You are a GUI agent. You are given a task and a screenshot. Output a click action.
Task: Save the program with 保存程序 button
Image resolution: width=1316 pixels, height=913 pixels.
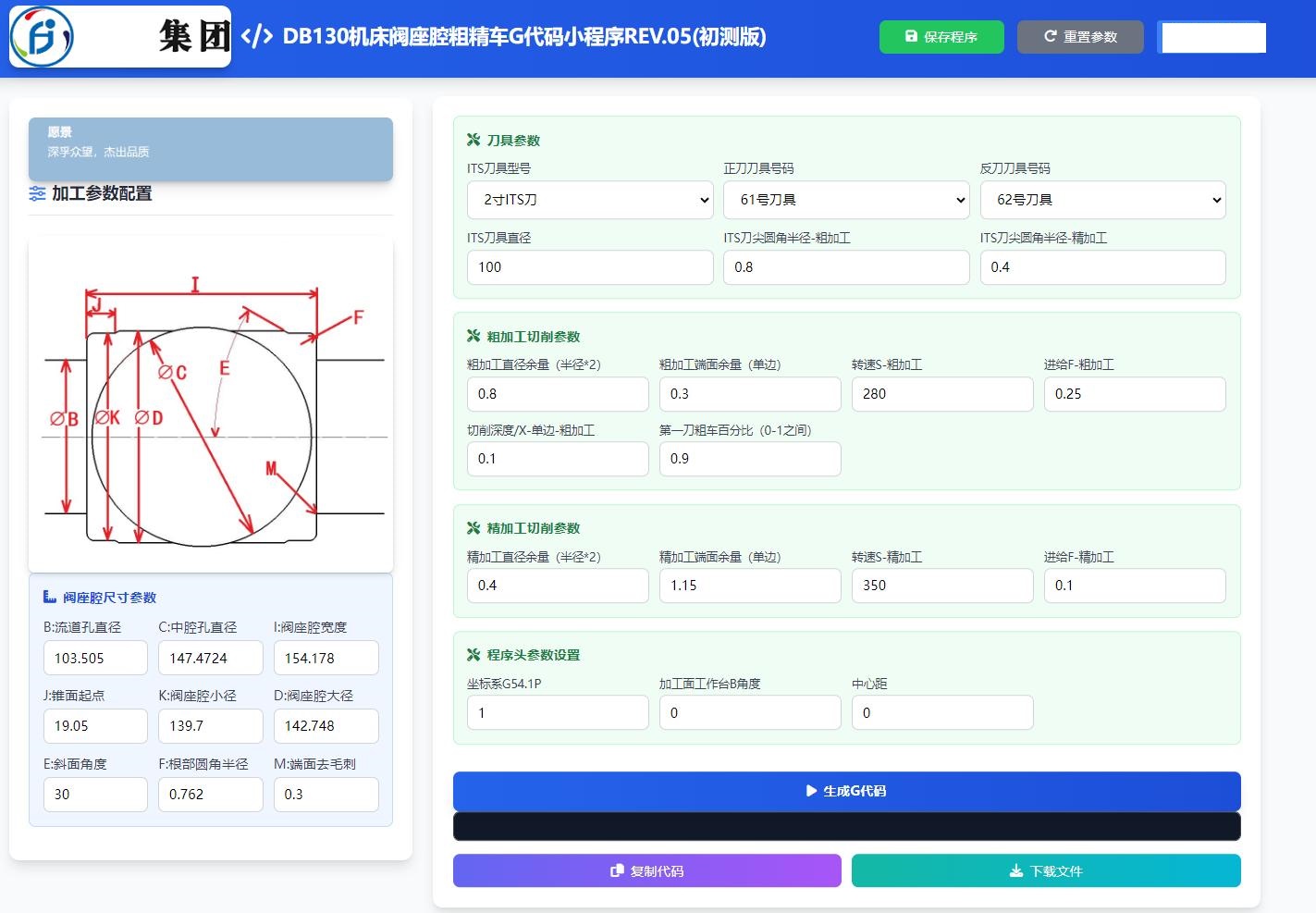click(x=941, y=37)
